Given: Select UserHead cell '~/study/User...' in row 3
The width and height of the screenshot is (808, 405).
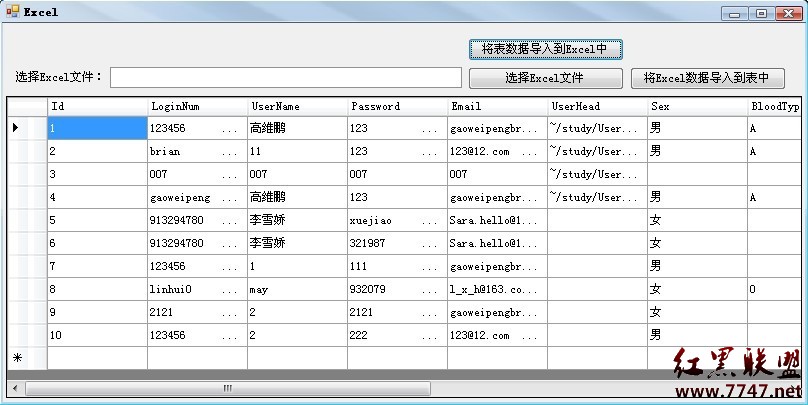Looking at the screenshot, I should 597,174.
